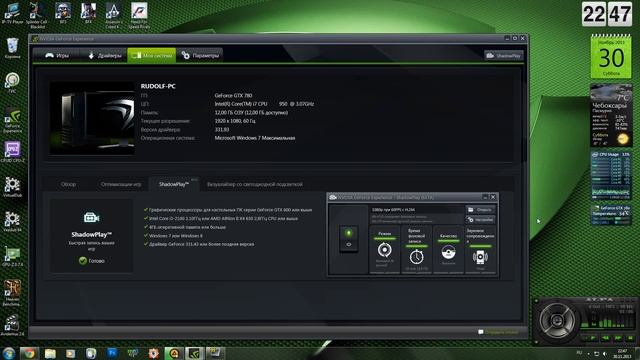This screenshot has width=640, height=360.
Task: Open the Оптимизация игр sub-tab
Action: coord(121,184)
